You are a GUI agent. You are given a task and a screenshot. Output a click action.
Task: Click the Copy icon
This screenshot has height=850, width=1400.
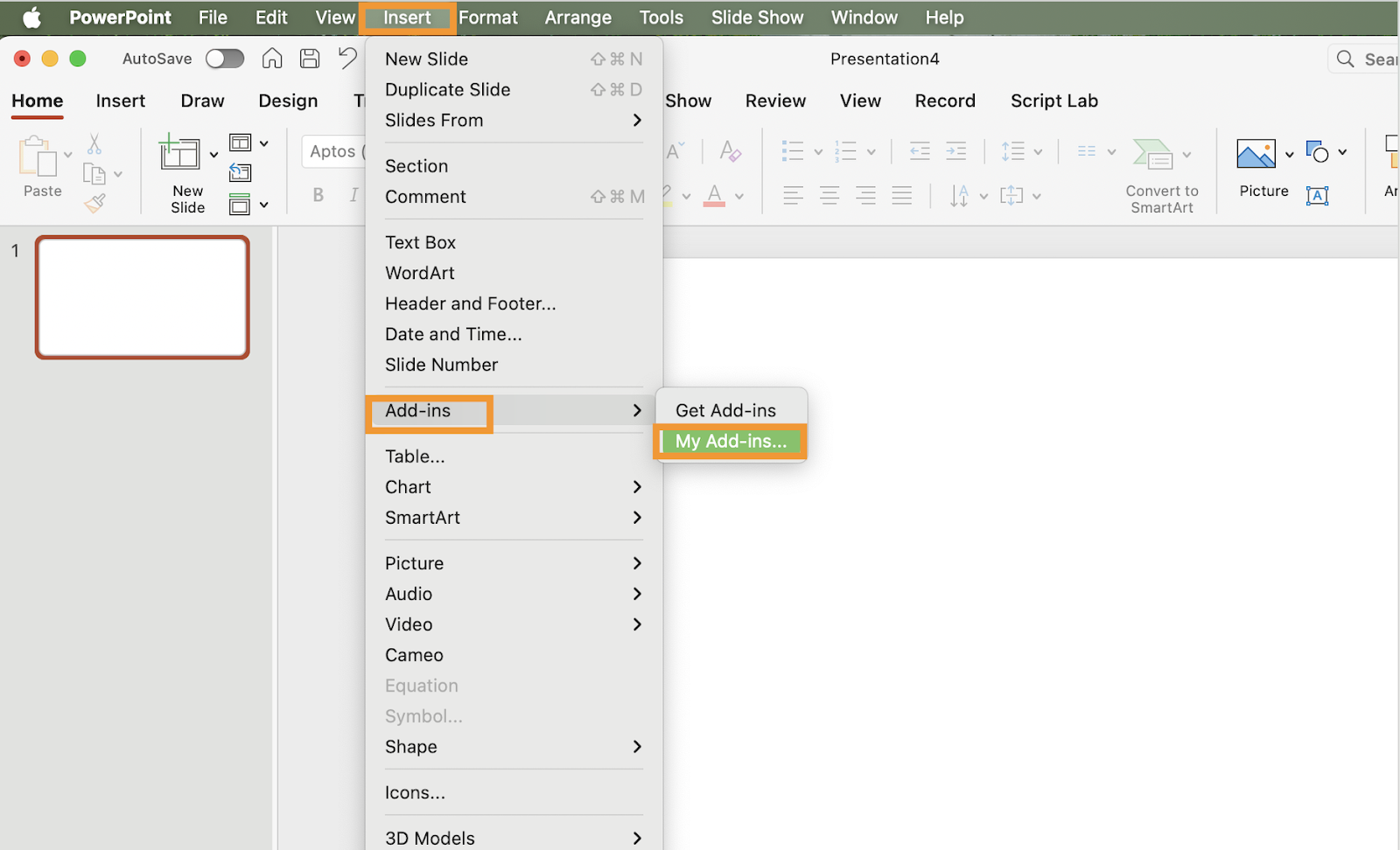tap(94, 173)
